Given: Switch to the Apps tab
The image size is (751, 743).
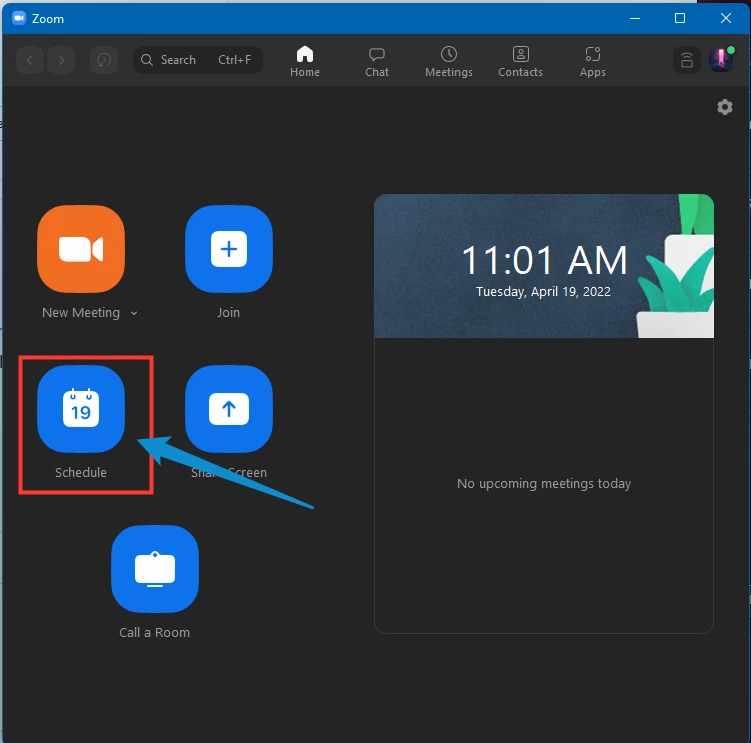Looking at the screenshot, I should tap(592, 61).
